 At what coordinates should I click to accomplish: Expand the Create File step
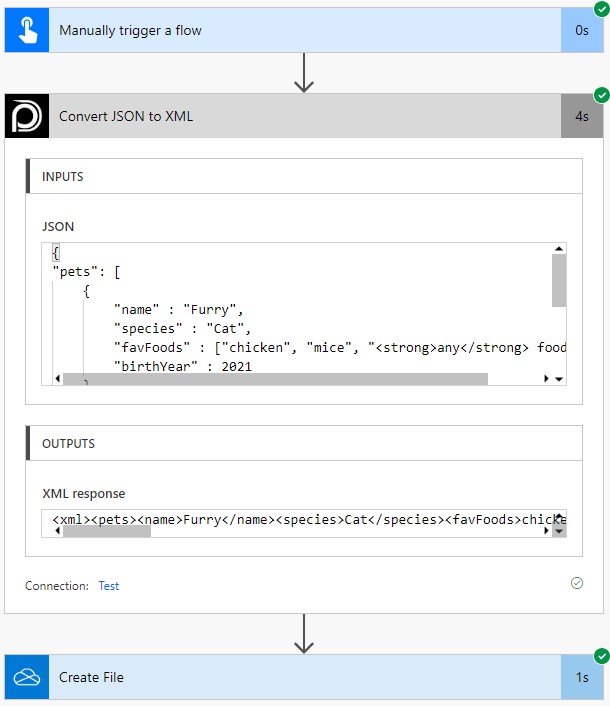pos(300,677)
